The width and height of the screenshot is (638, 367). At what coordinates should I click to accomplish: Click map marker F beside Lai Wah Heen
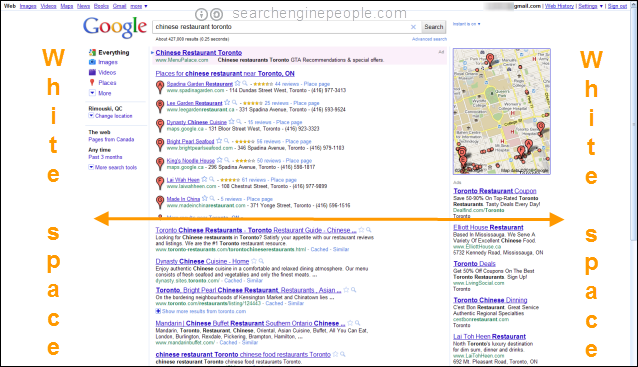(160, 183)
